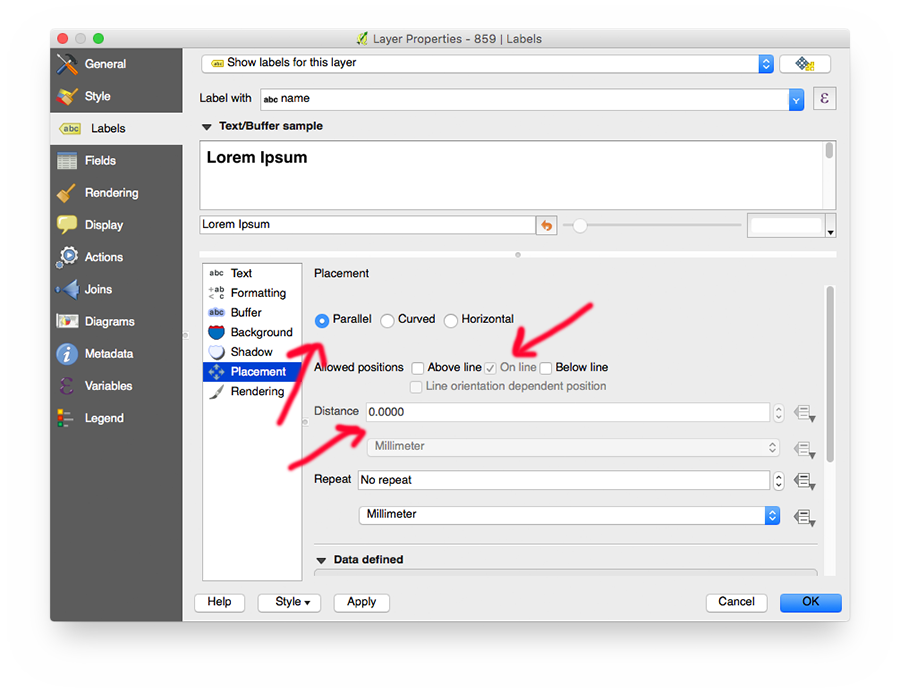This screenshot has width=900, height=693.
Task: Toggle the On line checkbox
Action: [x=490, y=368]
